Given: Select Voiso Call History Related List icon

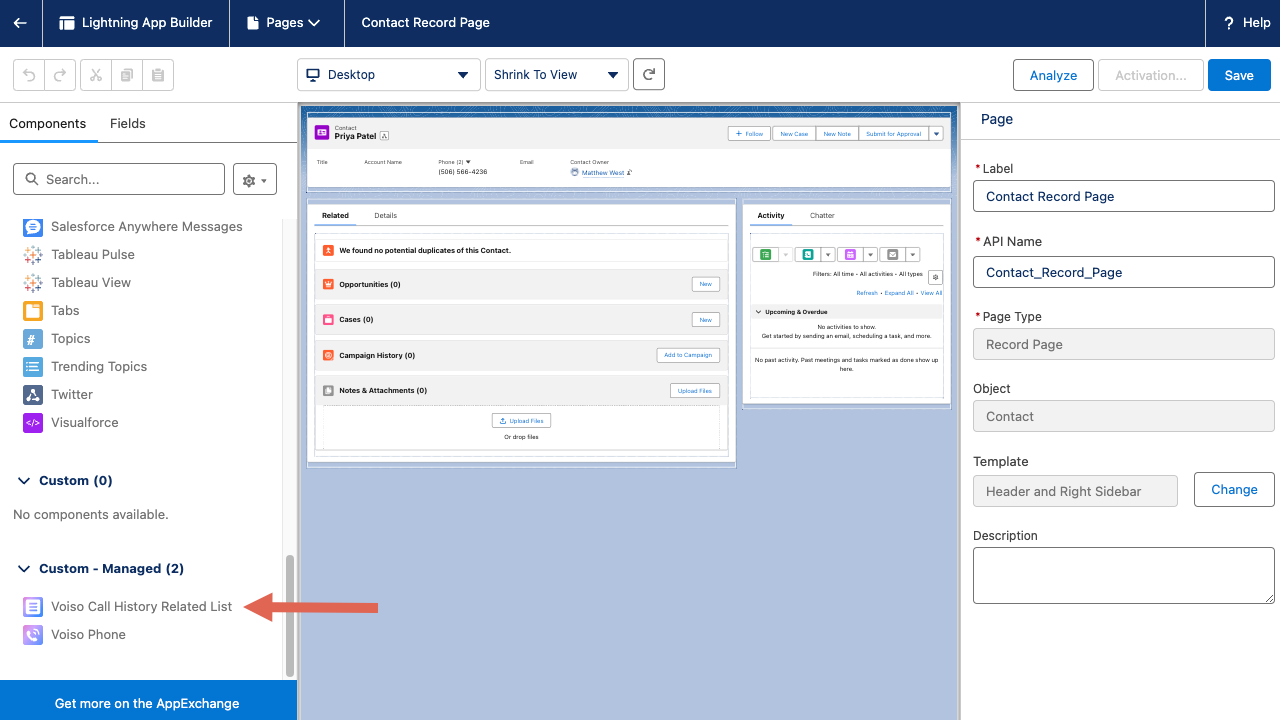Looking at the screenshot, I should click(33, 607).
